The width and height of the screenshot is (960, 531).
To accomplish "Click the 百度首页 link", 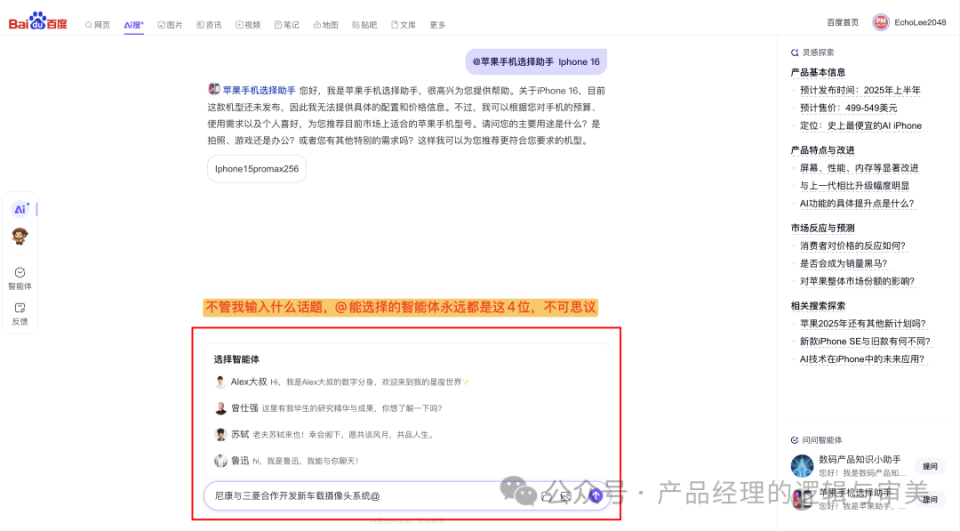I will (x=842, y=23).
